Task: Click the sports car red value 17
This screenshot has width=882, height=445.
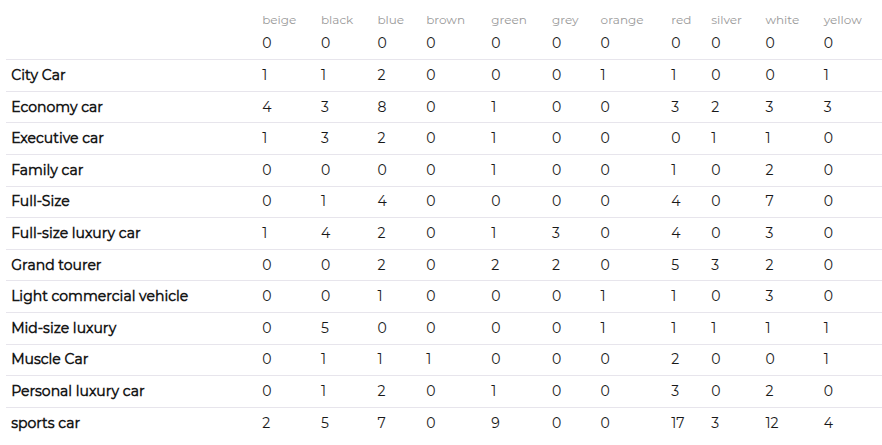Action: tap(678, 422)
